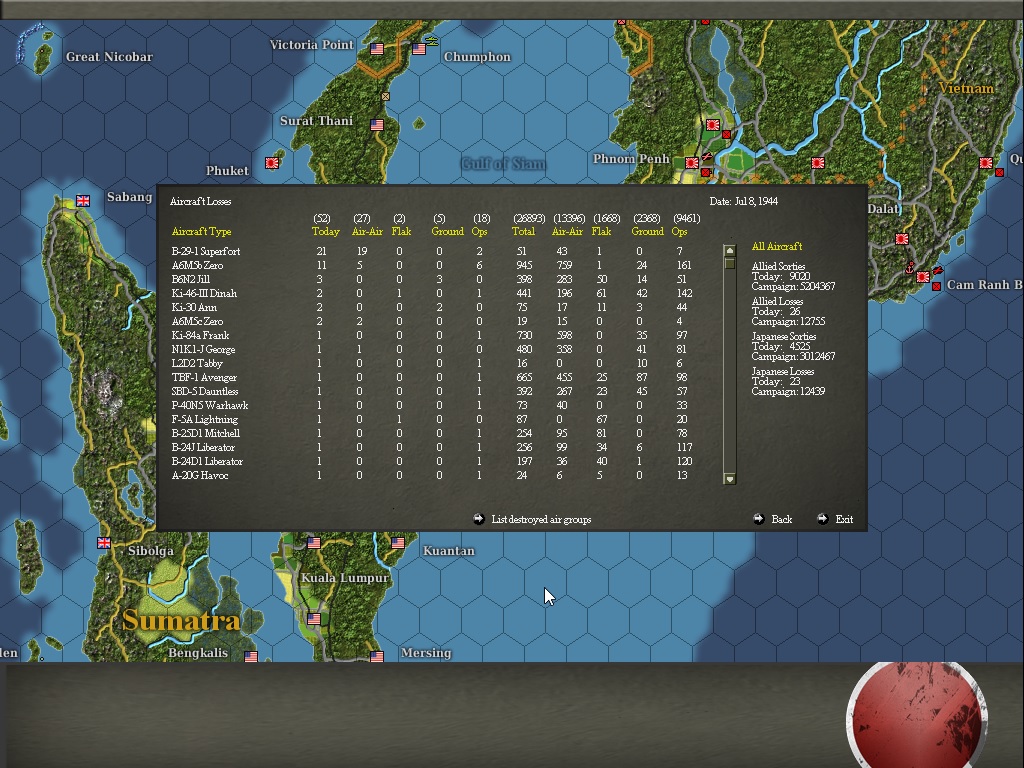Click the small crossed-square marker below Victoria Point
The height and width of the screenshot is (768, 1024).
coord(385,96)
